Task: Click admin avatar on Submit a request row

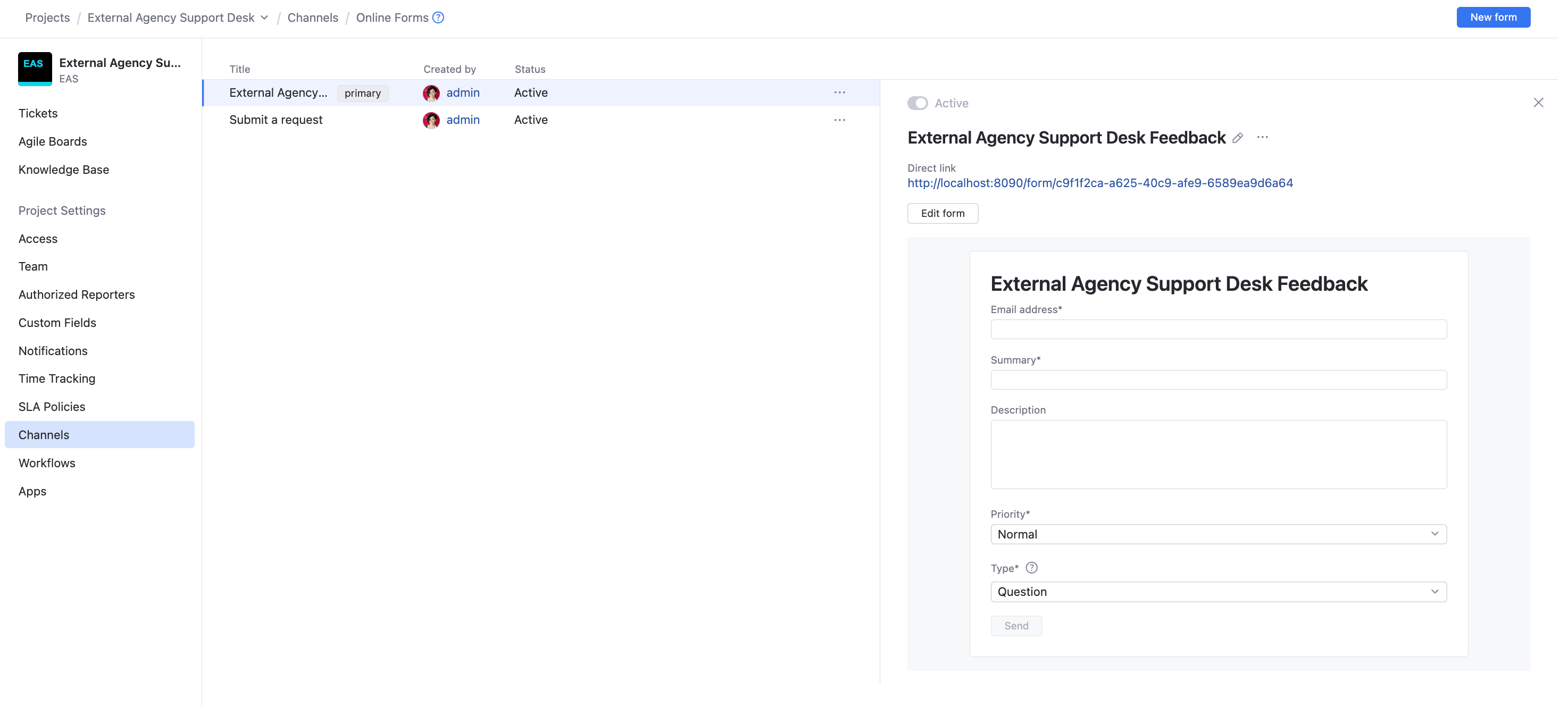Action: pyautogui.click(x=431, y=120)
